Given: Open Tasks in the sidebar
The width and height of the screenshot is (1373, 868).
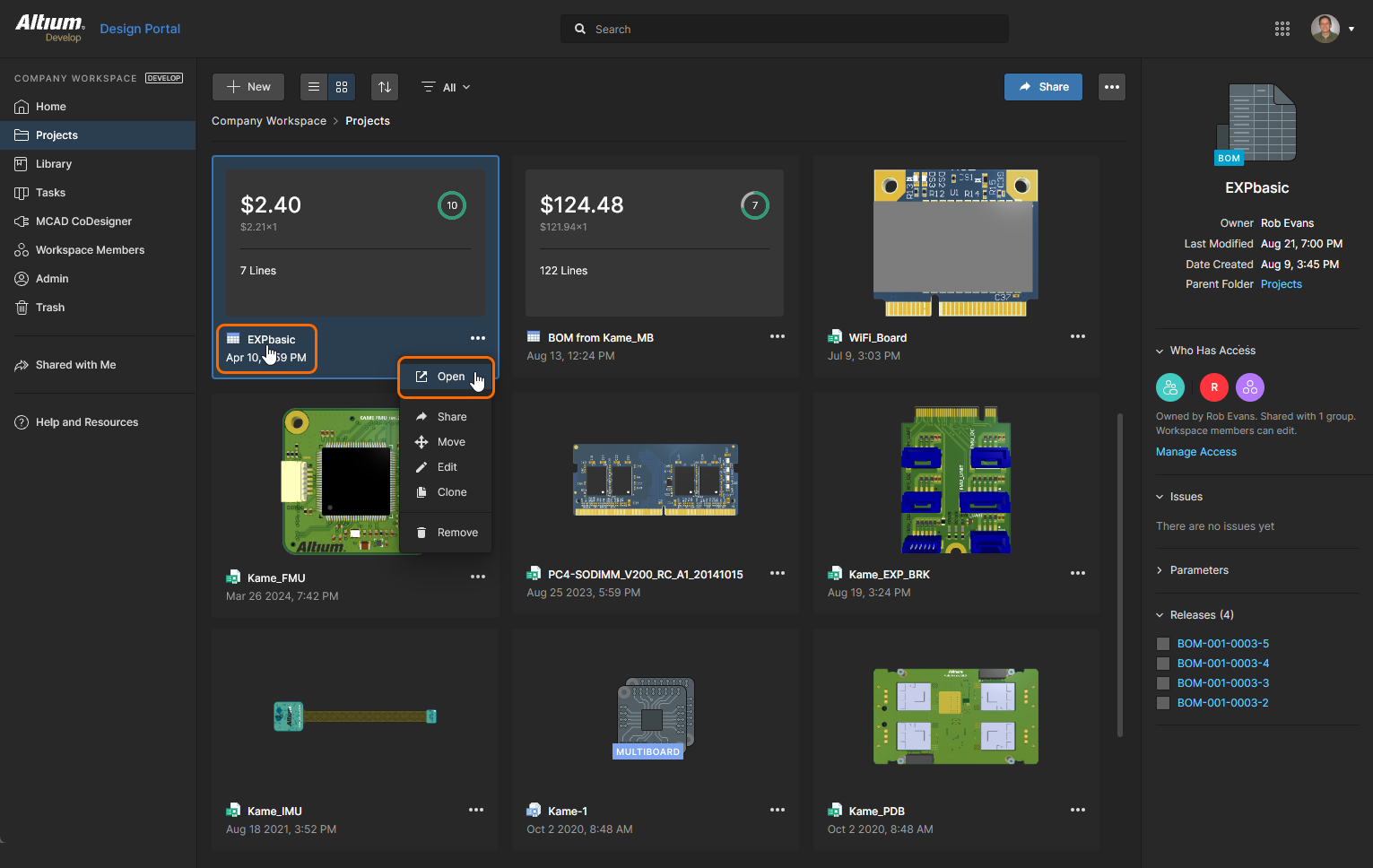Looking at the screenshot, I should [x=98, y=193].
